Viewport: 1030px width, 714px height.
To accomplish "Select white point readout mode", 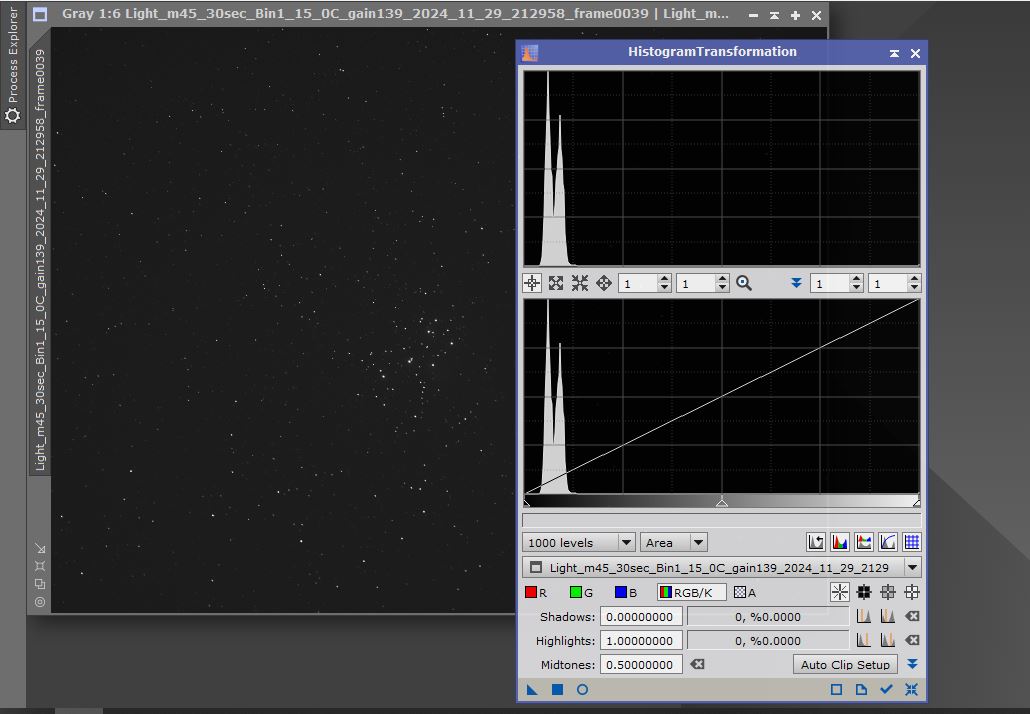I will pyautogui.click(x=912, y=592).
